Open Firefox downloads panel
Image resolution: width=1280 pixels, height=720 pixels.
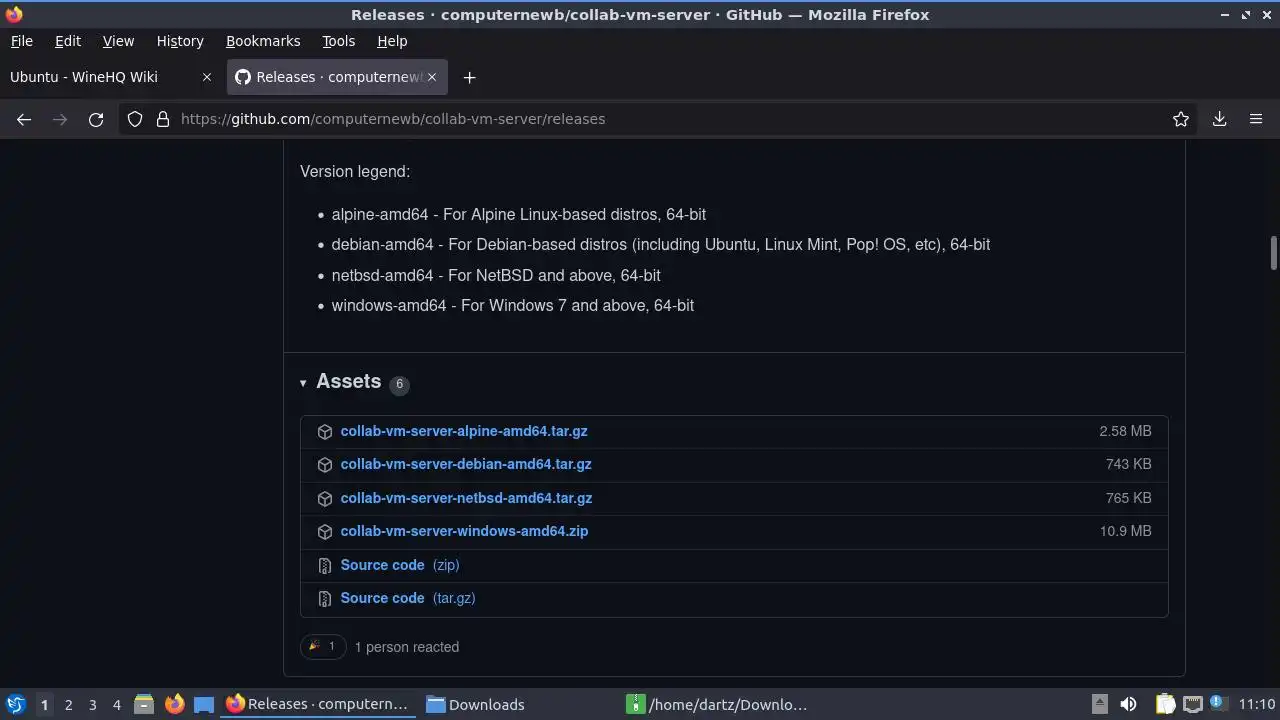(x=1220, y=119)
